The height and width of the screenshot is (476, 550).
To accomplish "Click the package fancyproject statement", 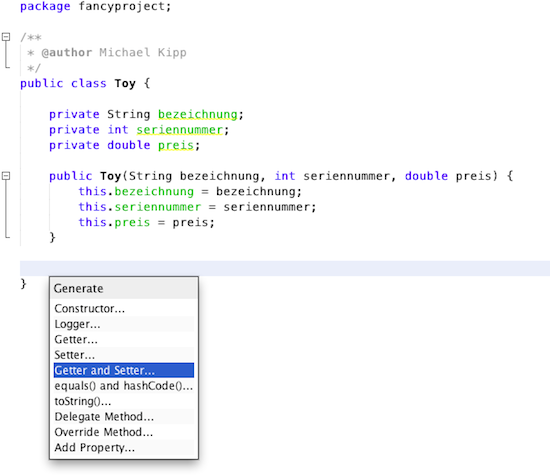I will point(95,6).
